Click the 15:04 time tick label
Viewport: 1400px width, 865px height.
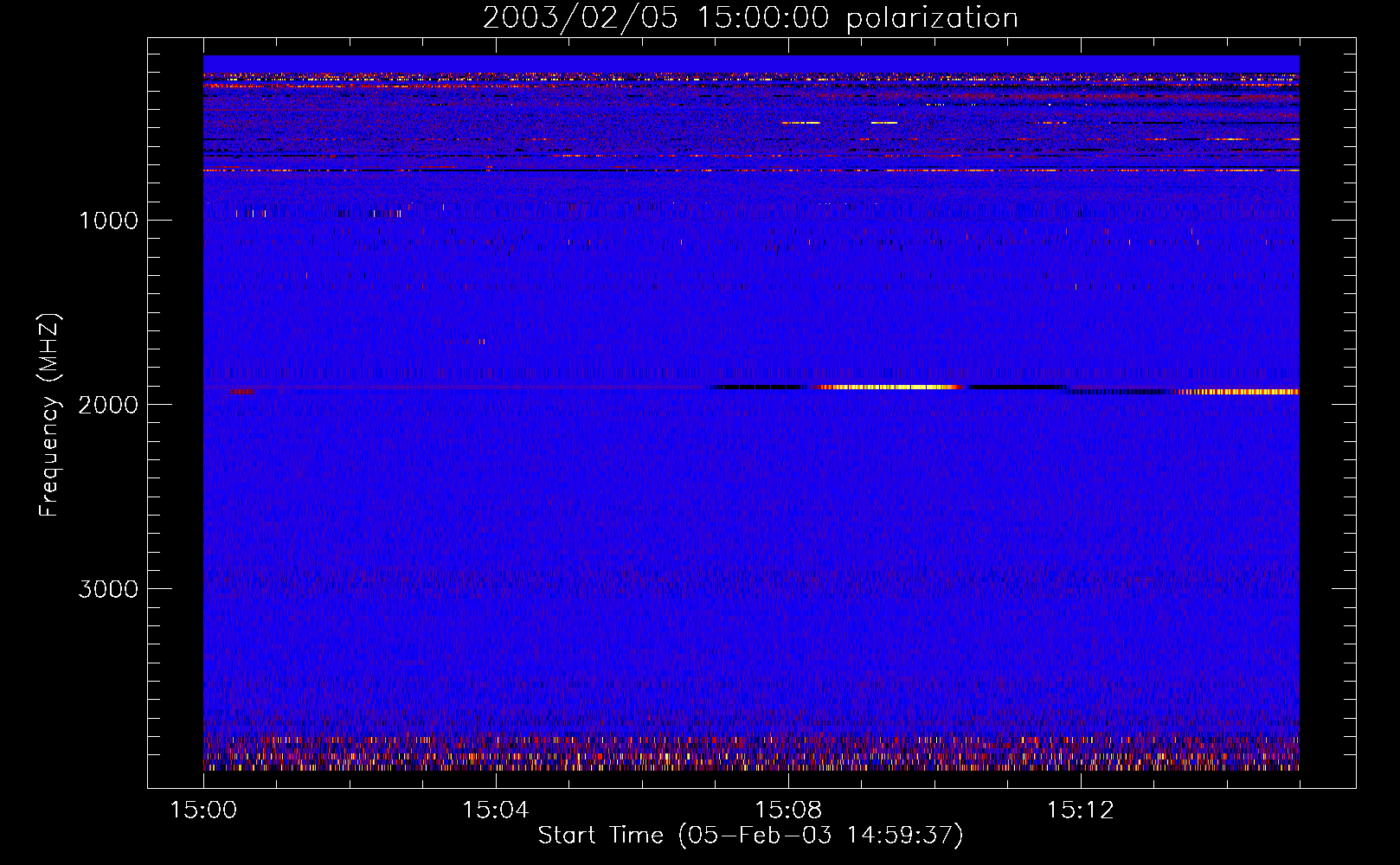[495, 811]
